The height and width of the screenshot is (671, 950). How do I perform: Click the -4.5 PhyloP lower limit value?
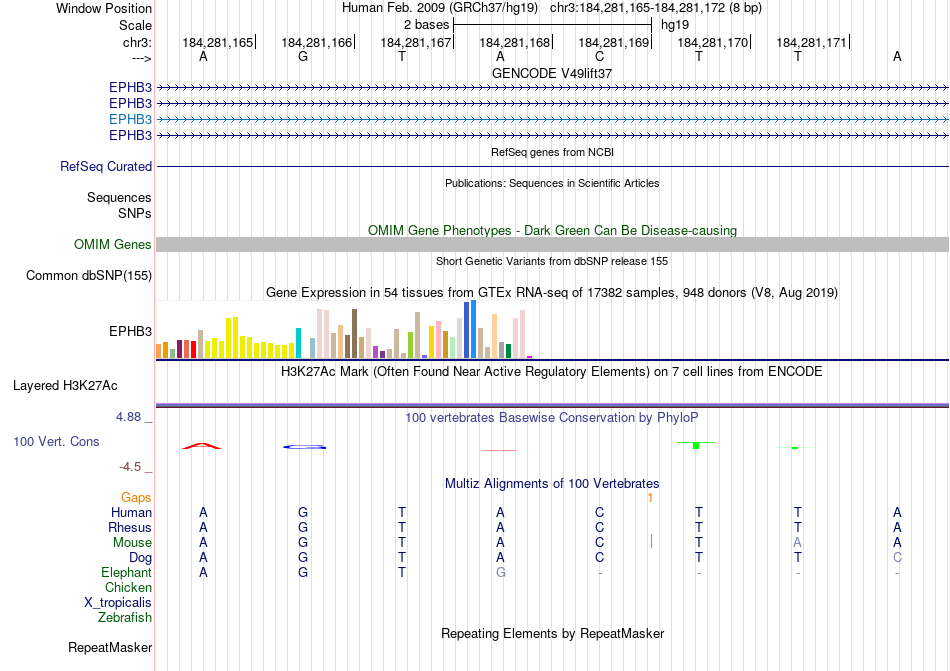pyautogui.click(x=130, y=467)
